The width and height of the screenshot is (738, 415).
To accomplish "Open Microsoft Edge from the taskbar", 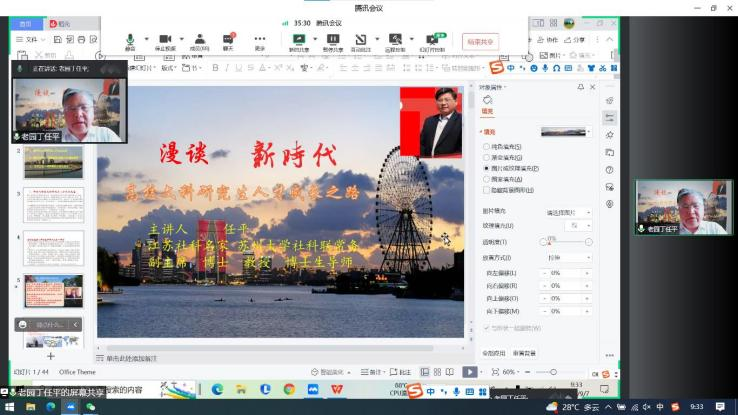I will pyautogui.click(x=217, y=389).
